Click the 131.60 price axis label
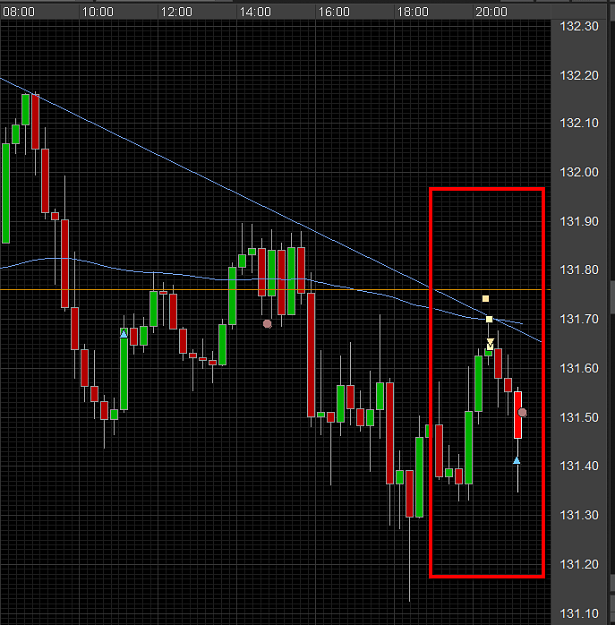This screenshot has height=625, width=615. coord(579,368)
